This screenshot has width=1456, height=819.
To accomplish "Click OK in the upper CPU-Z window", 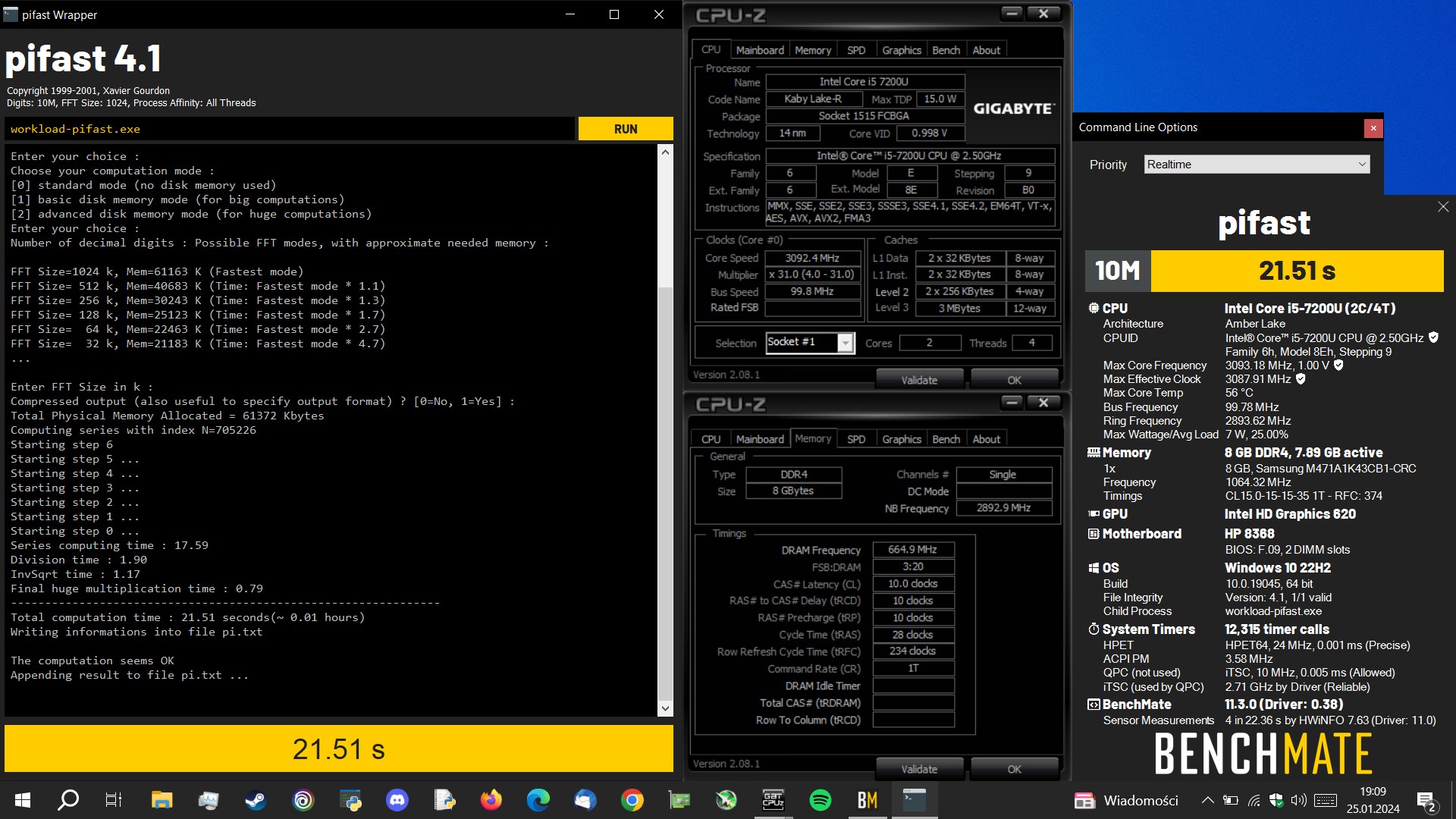I will [1014, 380].
